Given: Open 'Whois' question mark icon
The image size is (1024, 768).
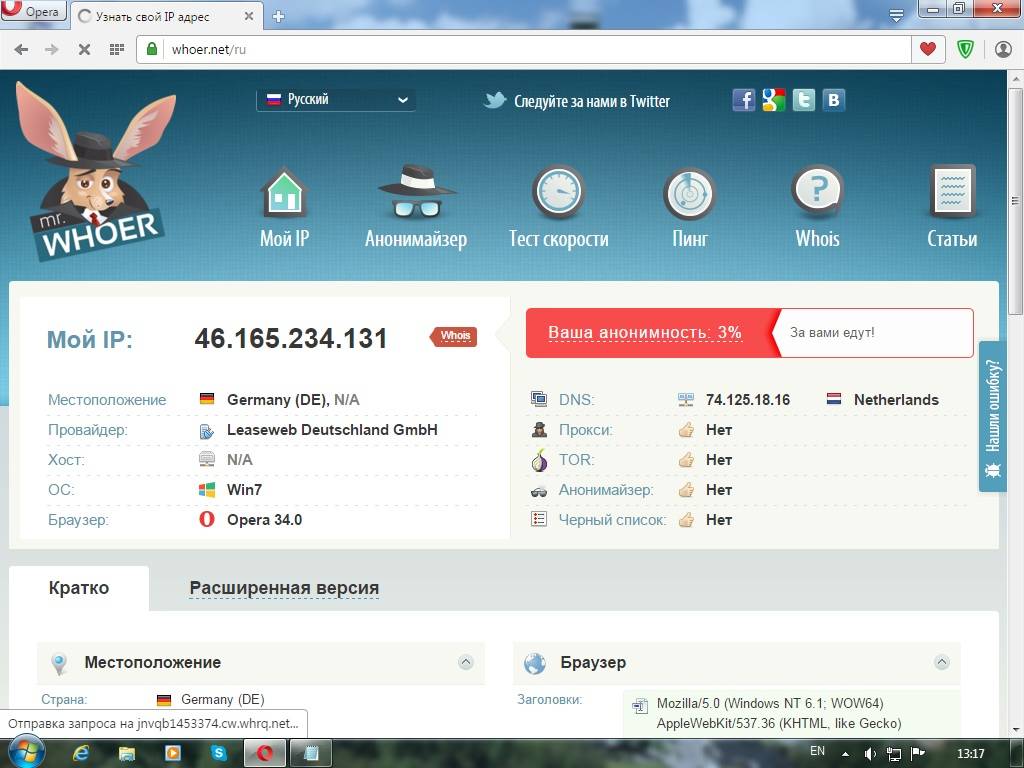Looking at the screenshot, I should (817, 191).
